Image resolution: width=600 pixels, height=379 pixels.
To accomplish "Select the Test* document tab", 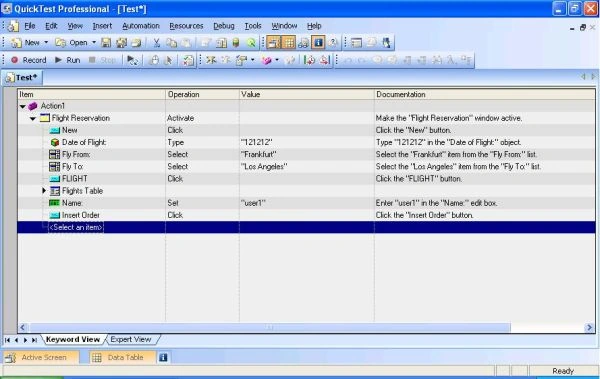I will point(22,77).
